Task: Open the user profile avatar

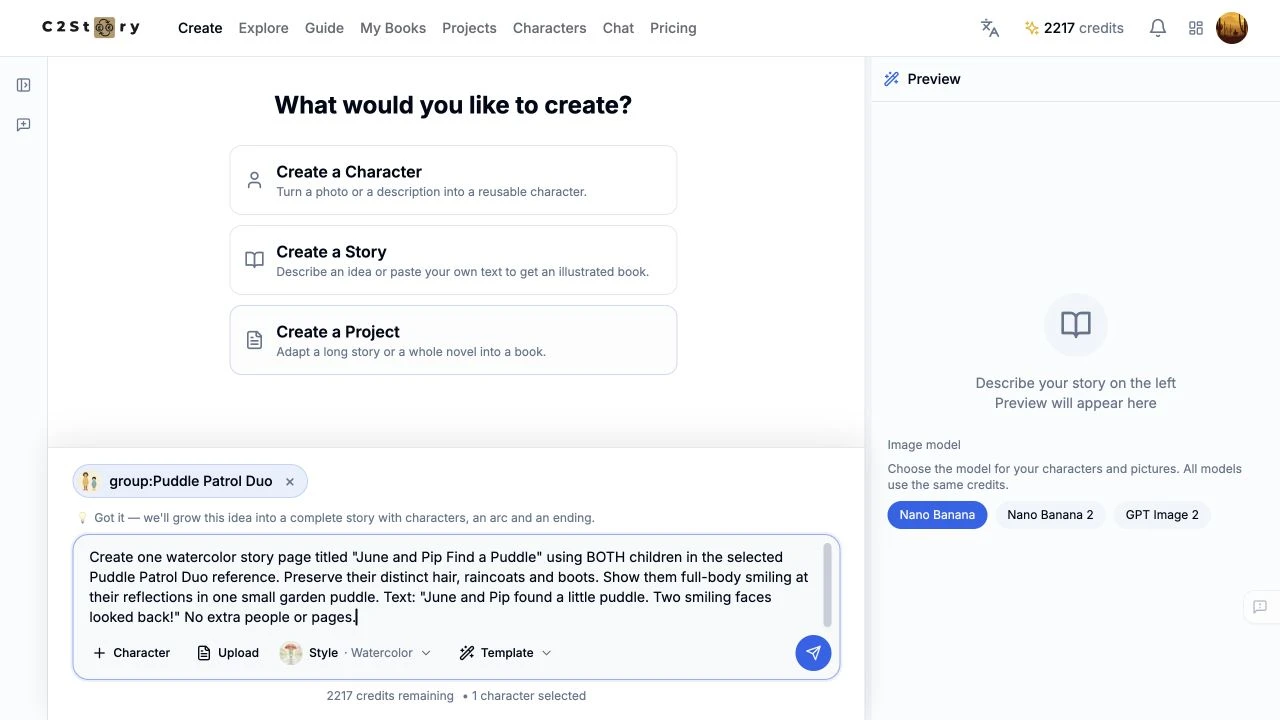Action: click(x=1232, y=28)
